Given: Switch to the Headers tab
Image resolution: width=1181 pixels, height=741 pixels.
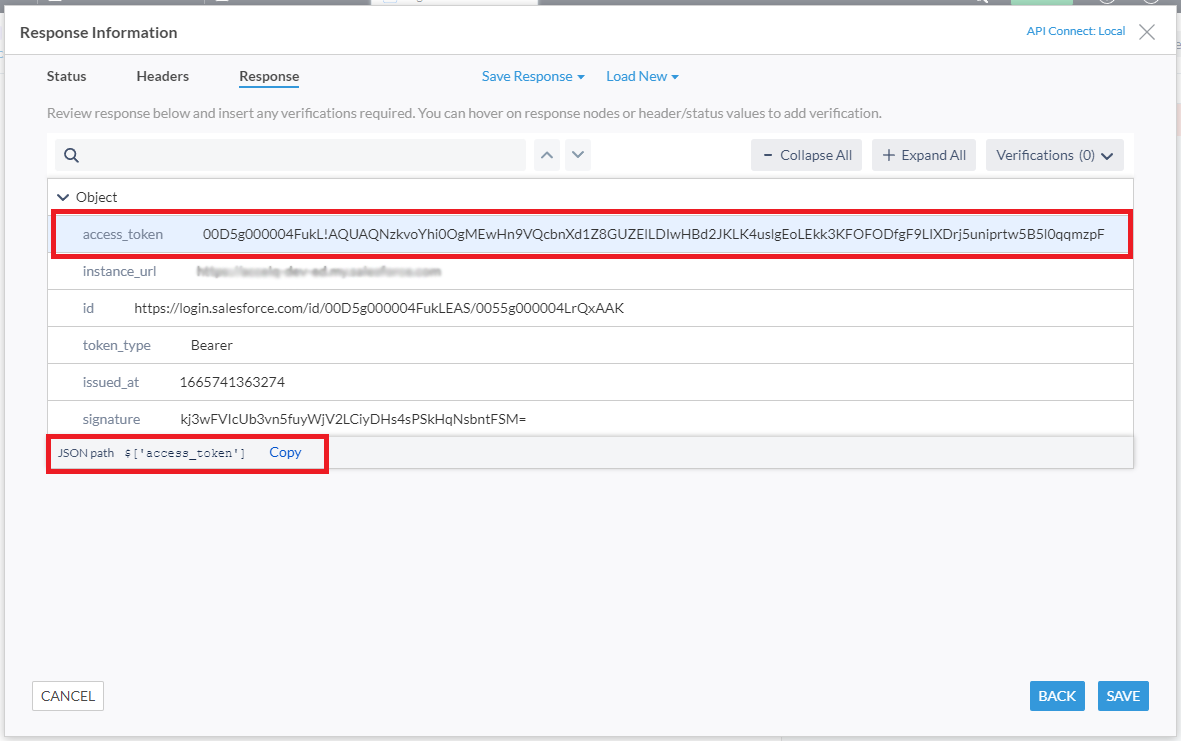Looking at the screenshot, I should coord(163,77).
